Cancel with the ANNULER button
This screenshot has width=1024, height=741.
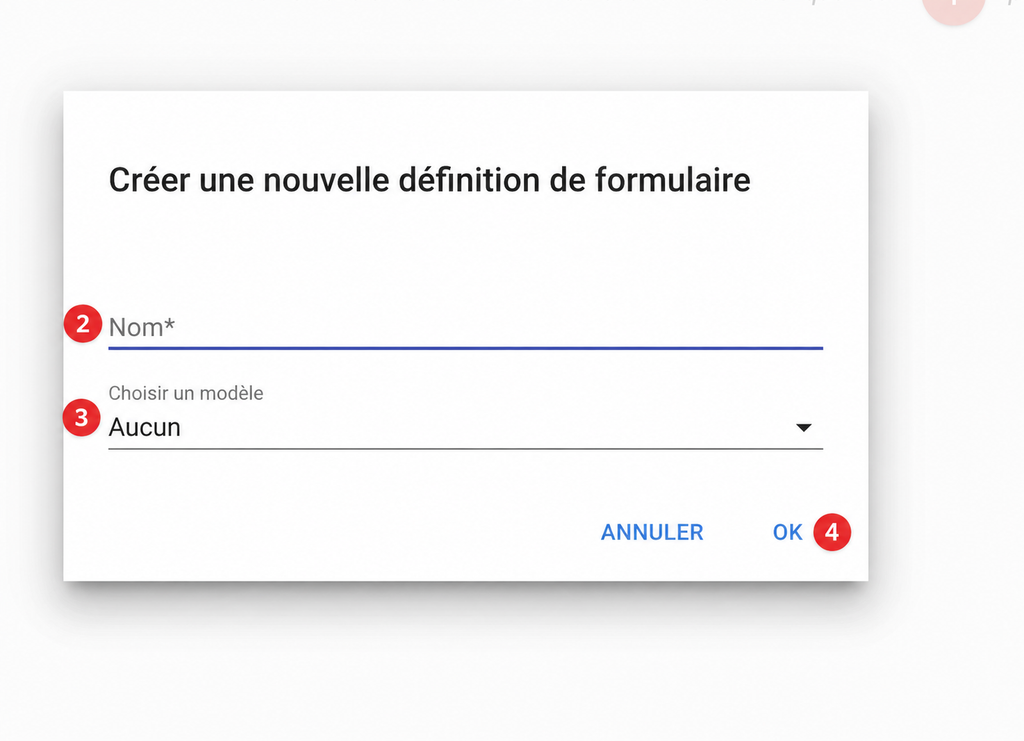652,533
